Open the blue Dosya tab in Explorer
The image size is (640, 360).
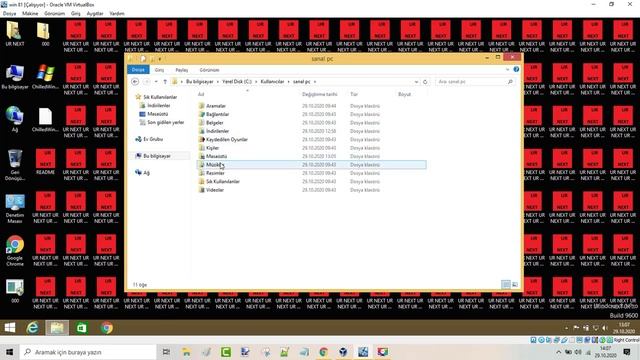tap(138, 70)
